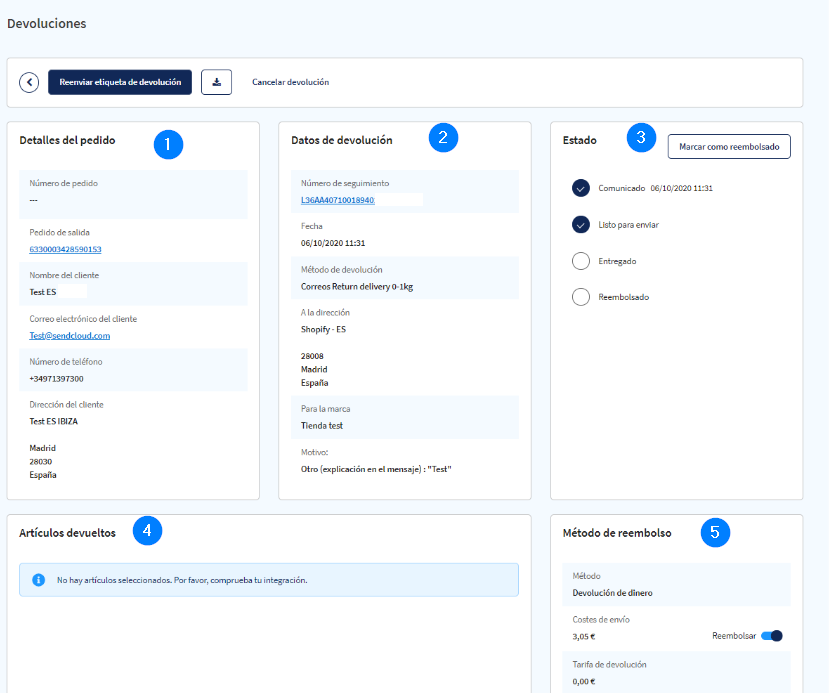
Task: Click Marcar como reembolsado button
Action: (x=729, y=146)
